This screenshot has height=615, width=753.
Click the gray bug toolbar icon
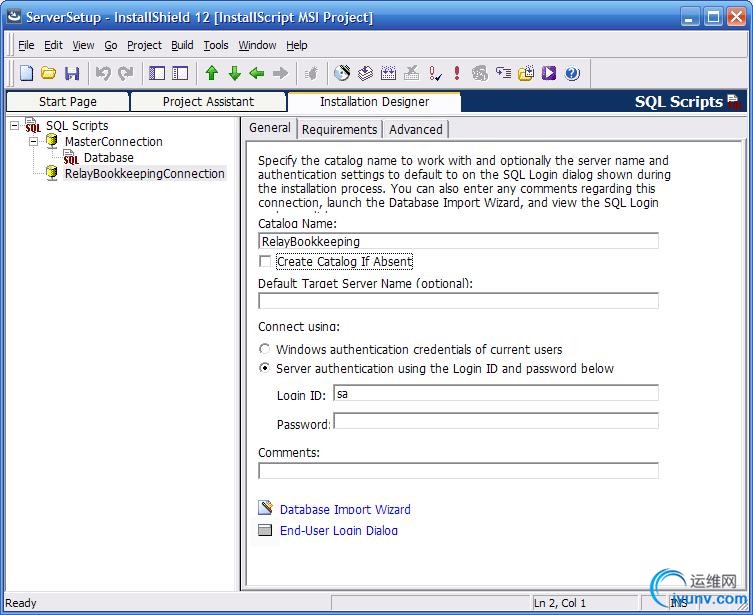pyautogui.click(x=311, y=73)
